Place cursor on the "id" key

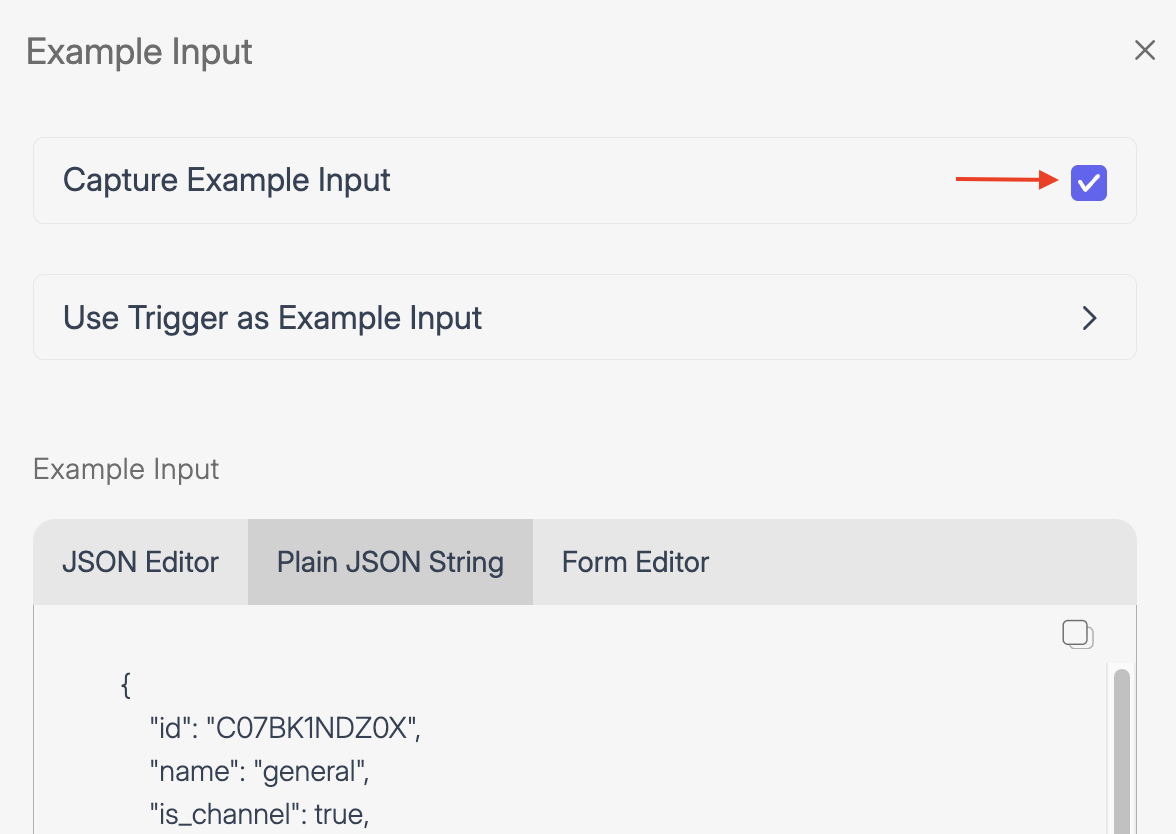(x=170, y=729)
